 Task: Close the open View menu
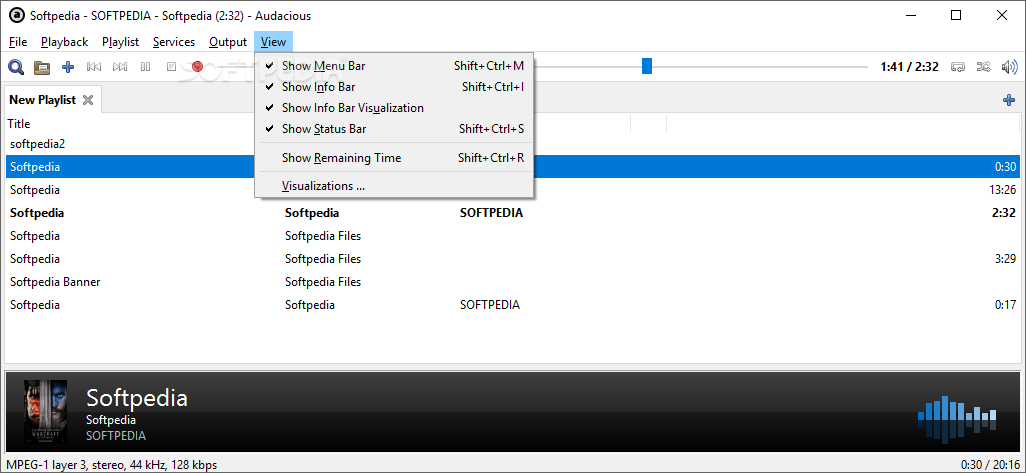pos(274,42)
